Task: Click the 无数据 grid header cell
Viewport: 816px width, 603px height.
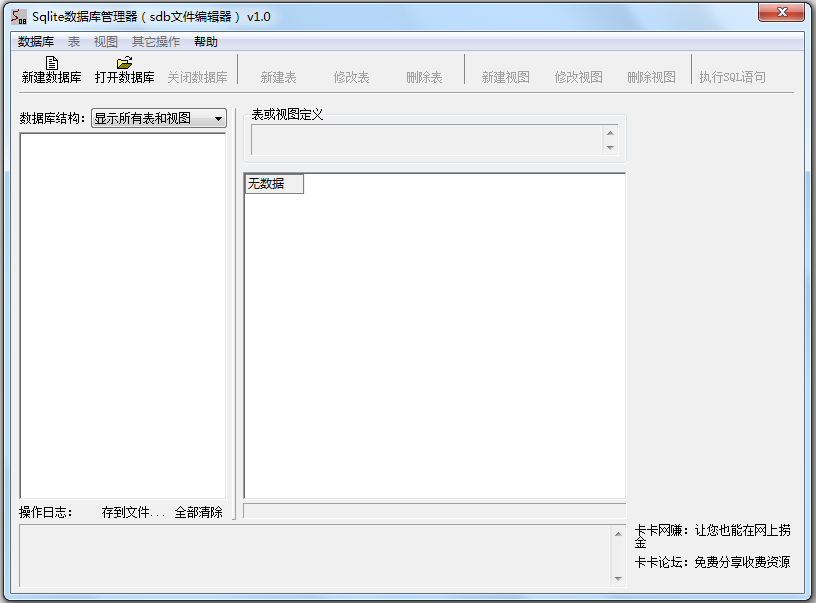Action: pos(274,184)
